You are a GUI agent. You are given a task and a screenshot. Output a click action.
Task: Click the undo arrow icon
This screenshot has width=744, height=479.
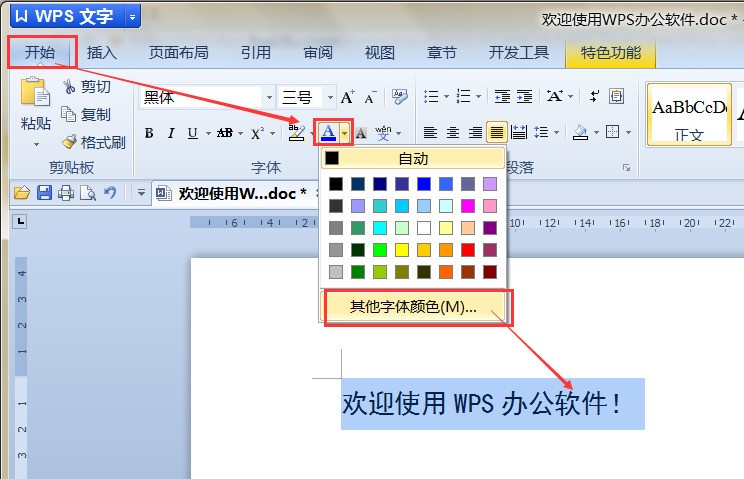click(x=110, y=193)
